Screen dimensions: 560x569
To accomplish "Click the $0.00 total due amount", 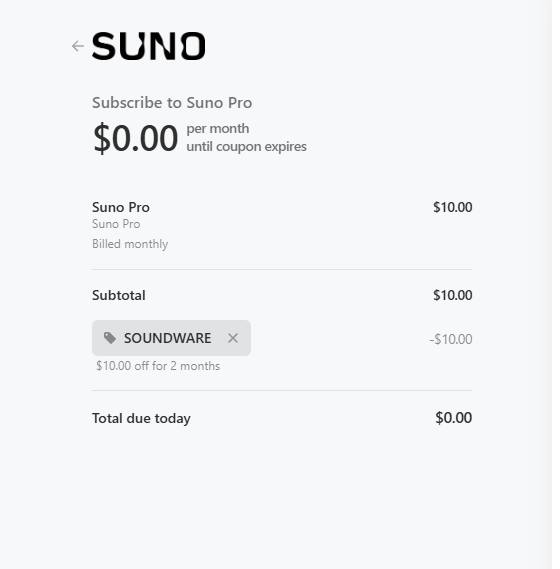I will (x=454, y=418).
